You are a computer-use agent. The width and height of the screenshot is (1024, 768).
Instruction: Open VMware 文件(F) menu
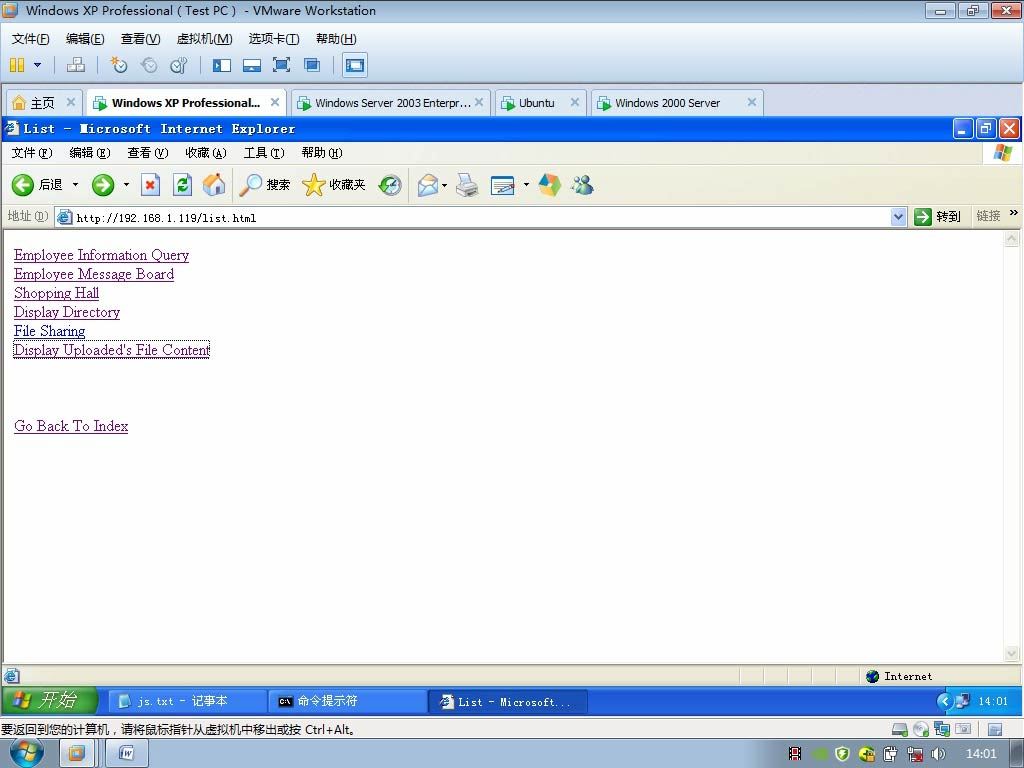pyautogui.click(x=30, y=39)
